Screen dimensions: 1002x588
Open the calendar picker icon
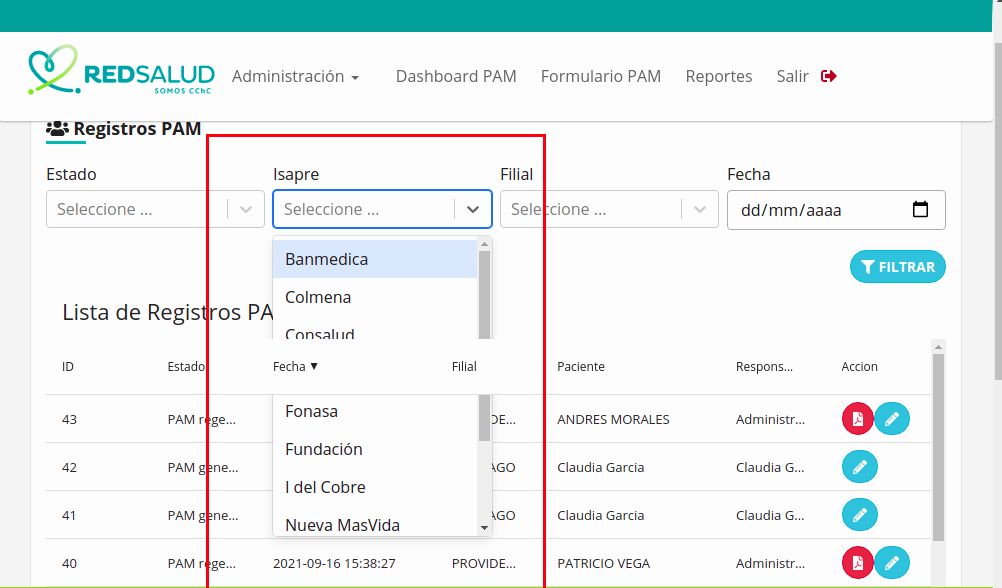(x=920, y=209)
